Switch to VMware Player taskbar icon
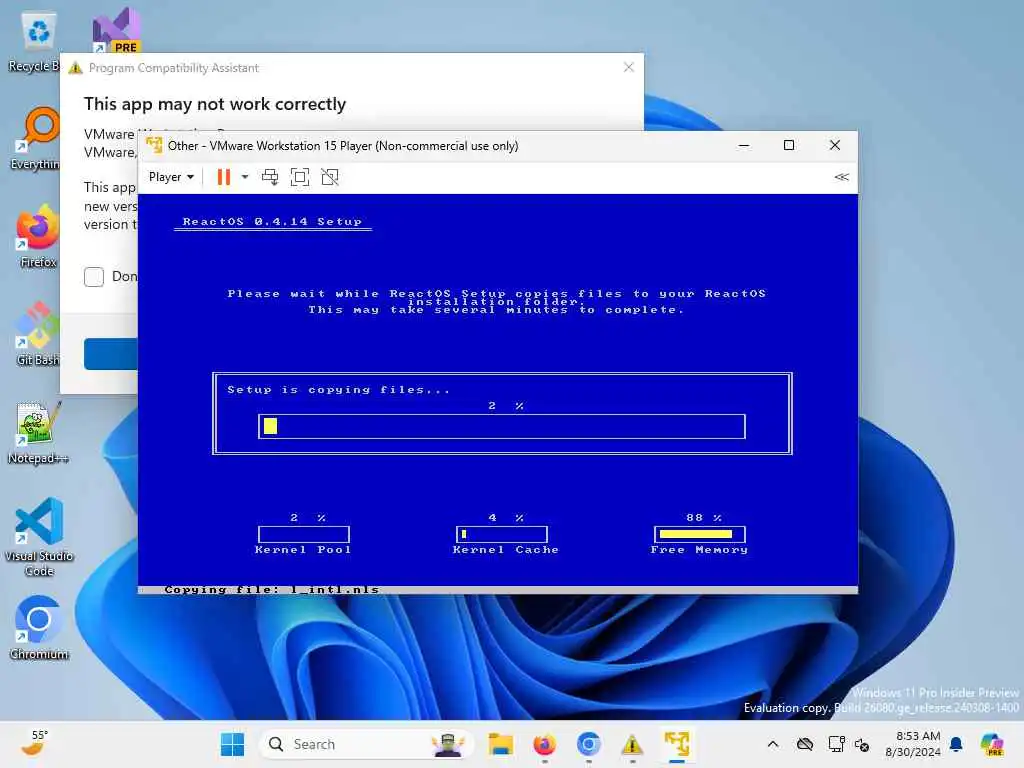Image resolution: width=1024 pixels, height=768 pixels. [x=677, y=744]
